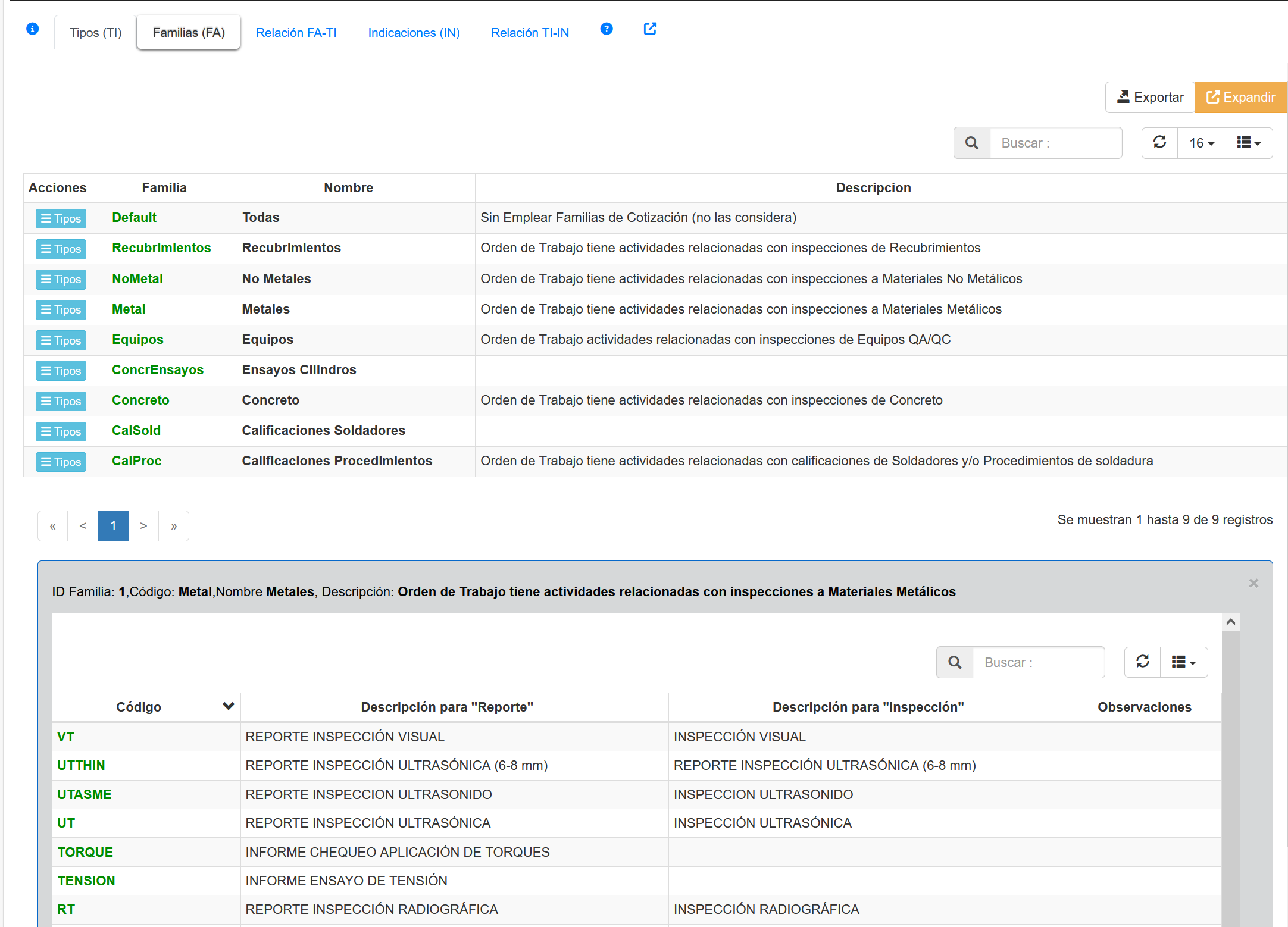This screenshot has height=927, width=1288.
Task: Refresh the families table
Action: pyautogui.click(x=1159, y=143)
